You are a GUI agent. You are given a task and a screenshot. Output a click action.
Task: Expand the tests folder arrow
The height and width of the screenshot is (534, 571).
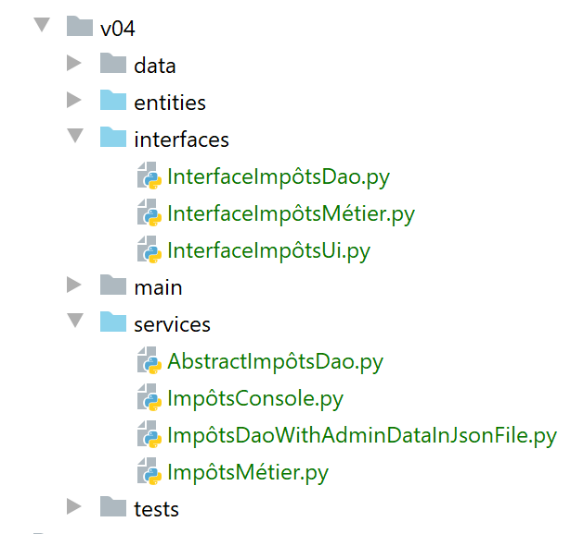click(74, 506)
